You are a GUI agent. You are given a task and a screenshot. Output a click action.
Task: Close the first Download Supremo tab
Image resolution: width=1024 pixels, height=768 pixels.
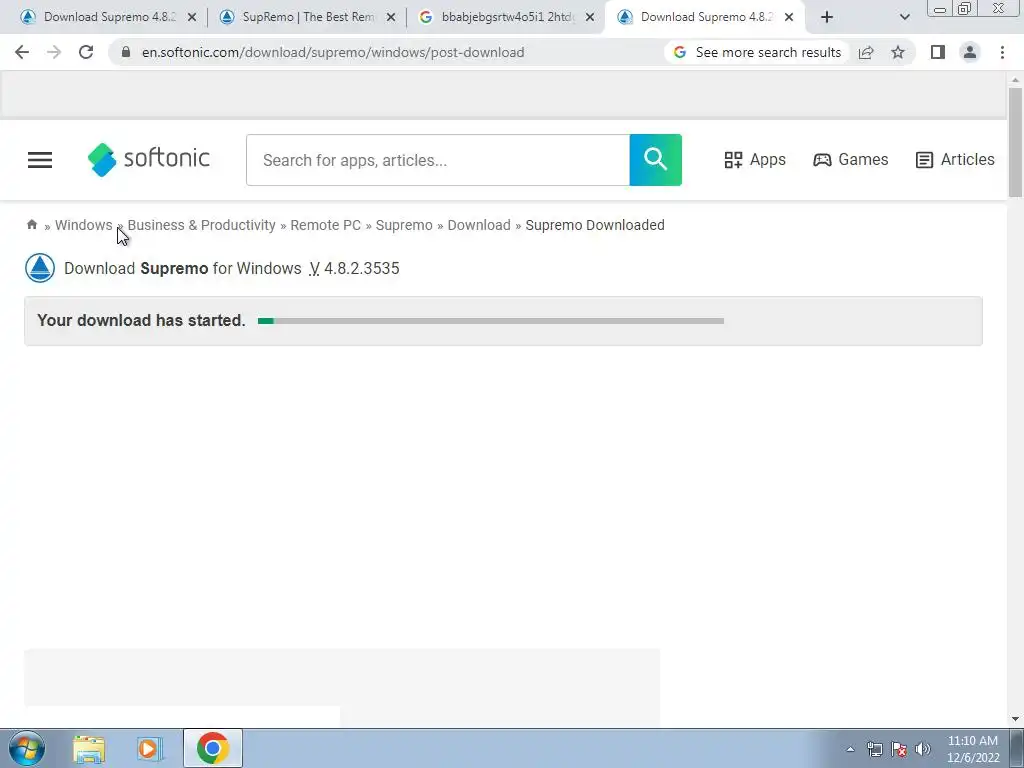coord(192,18)
